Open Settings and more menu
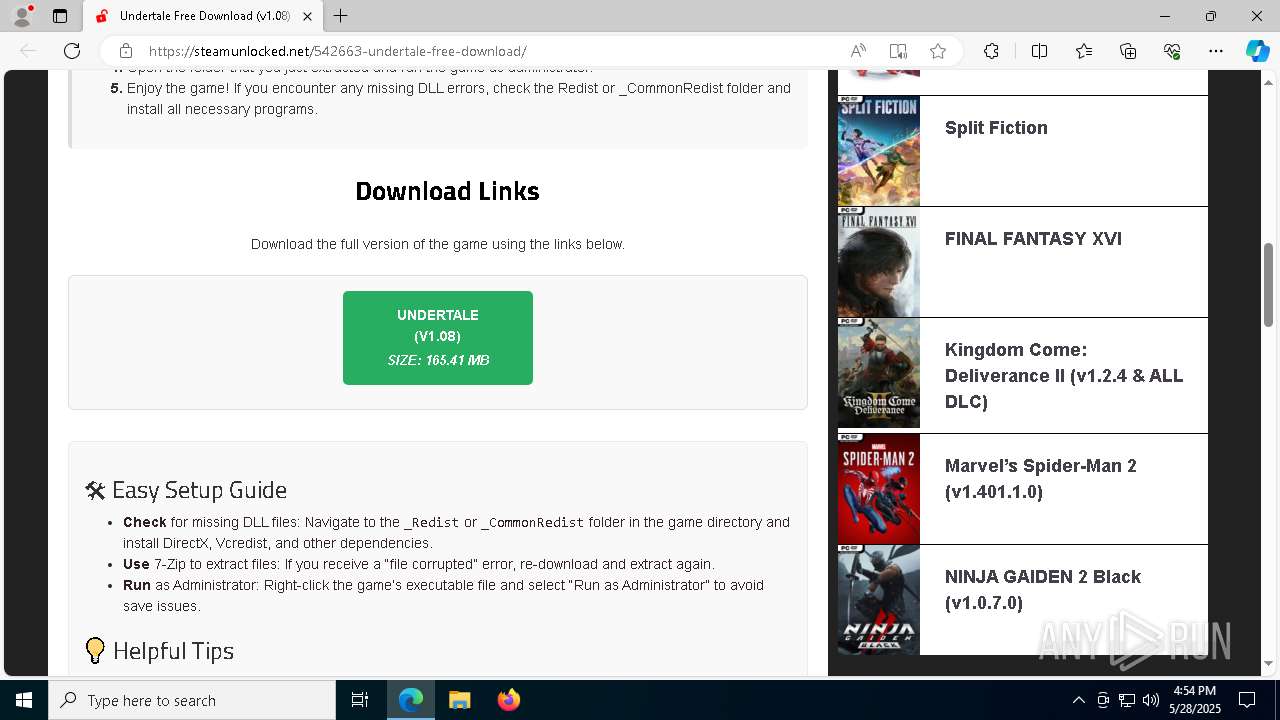Viewport: 1280px width, 720px height. pos(1216,51)
